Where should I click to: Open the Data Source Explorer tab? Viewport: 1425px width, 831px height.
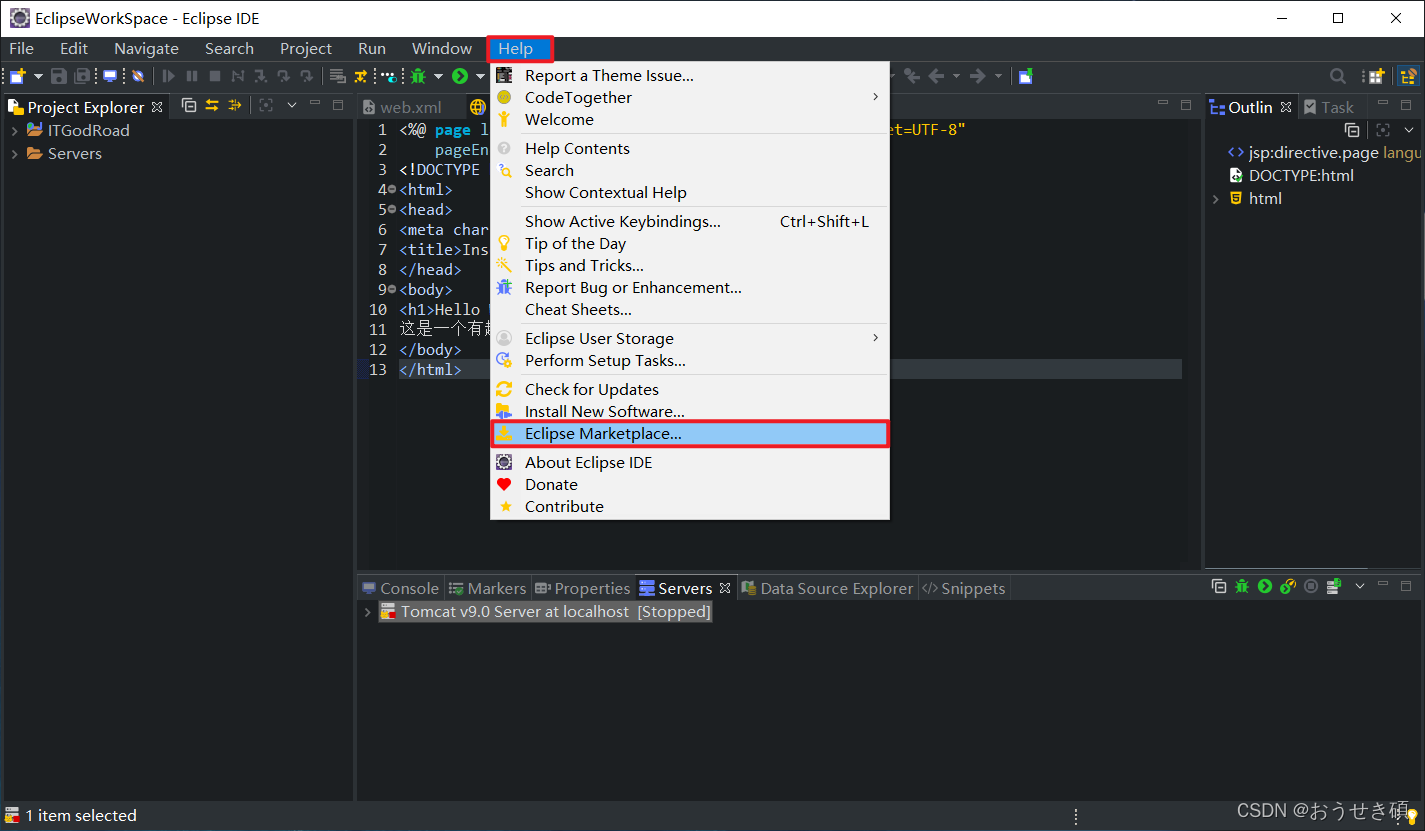click(827, 589)
